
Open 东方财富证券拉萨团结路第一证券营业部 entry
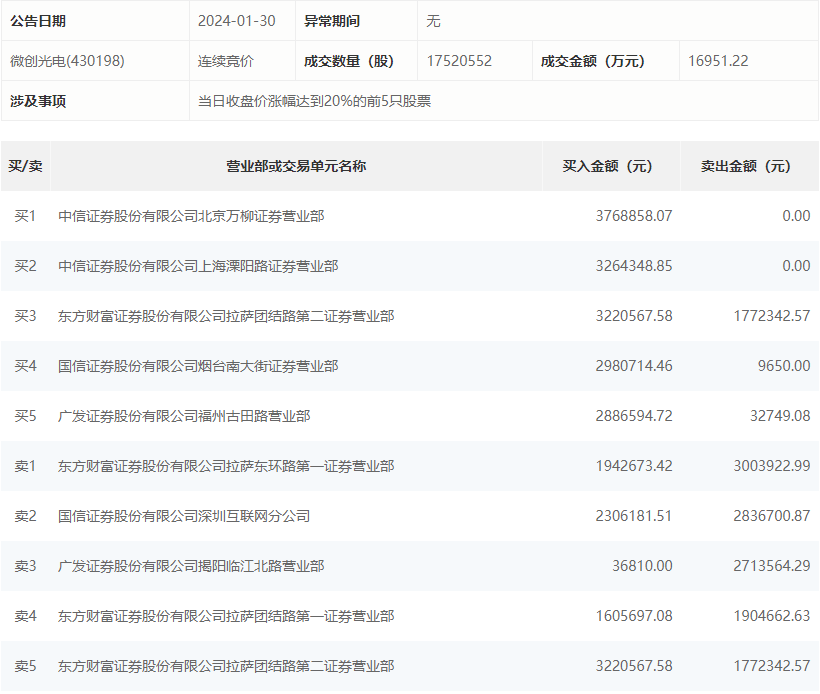click(226, 616)
